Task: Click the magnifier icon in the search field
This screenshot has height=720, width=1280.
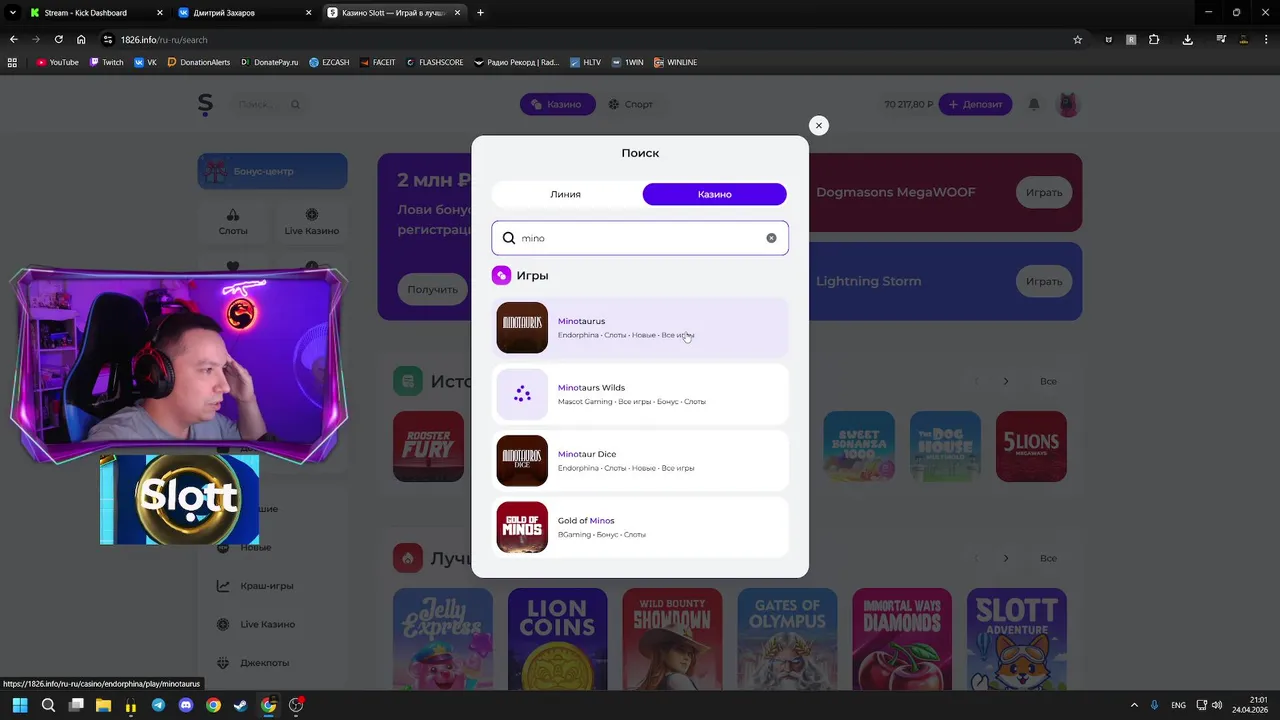Action: tap(509, 238)
